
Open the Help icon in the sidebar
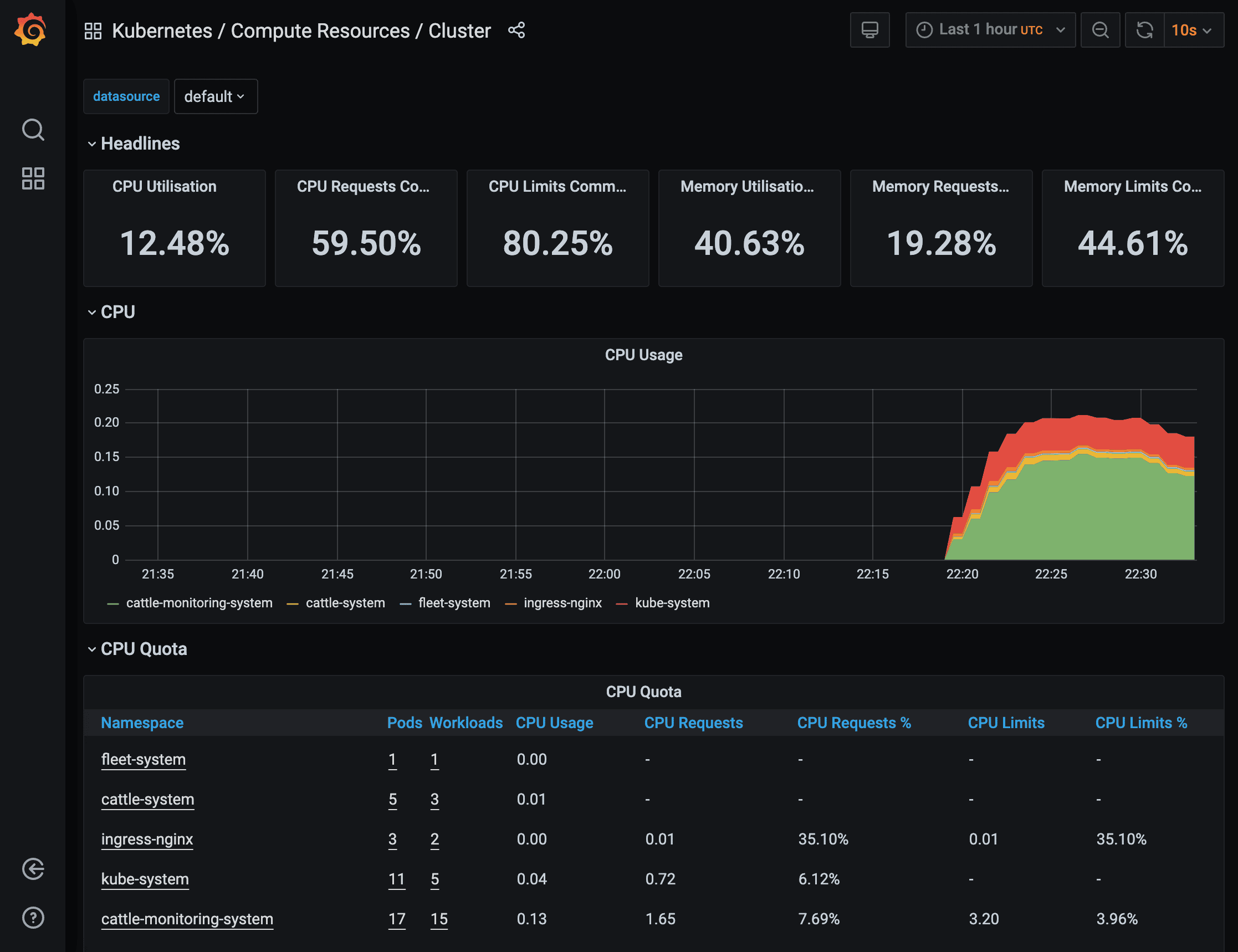click(x=32, y=918)
